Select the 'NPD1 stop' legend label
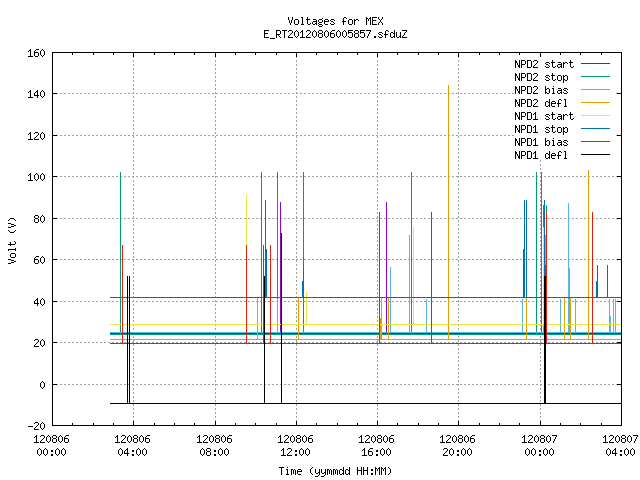 541,129
